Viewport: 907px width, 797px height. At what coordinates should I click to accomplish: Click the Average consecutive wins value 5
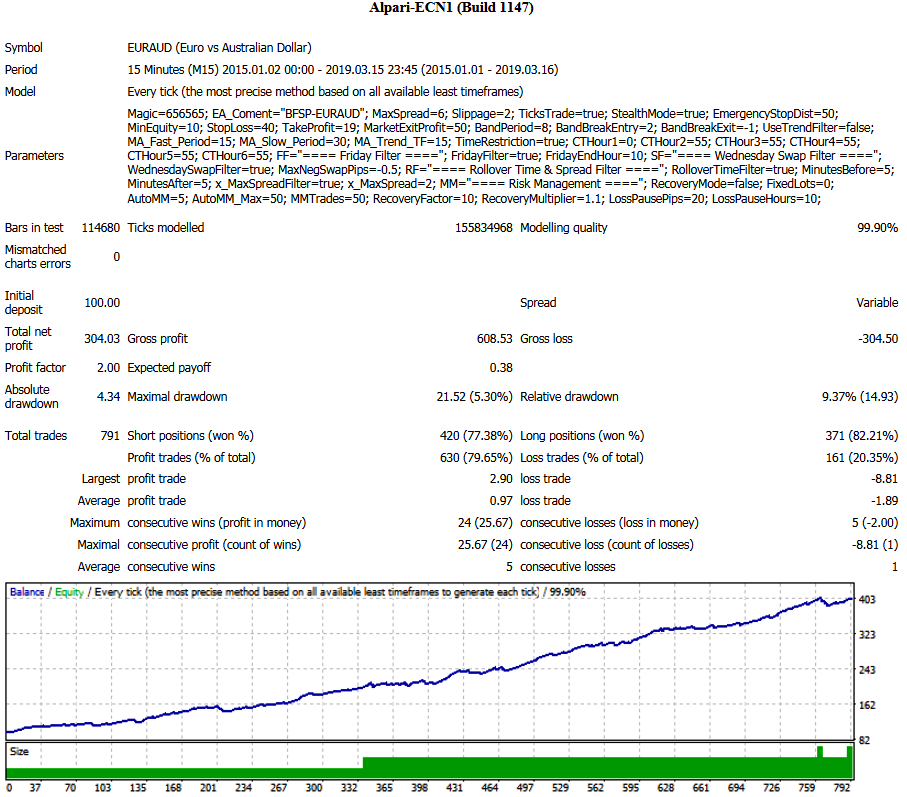coord(509,566)
